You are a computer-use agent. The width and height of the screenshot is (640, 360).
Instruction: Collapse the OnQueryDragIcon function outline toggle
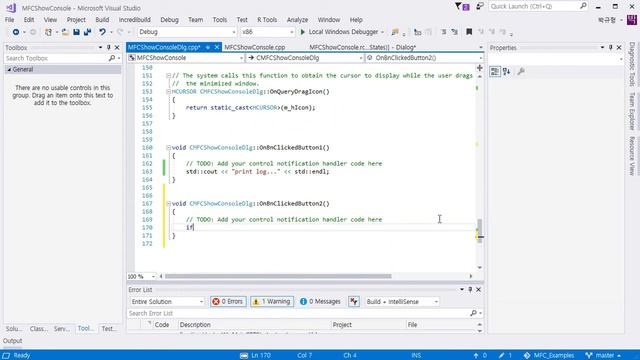168,92
